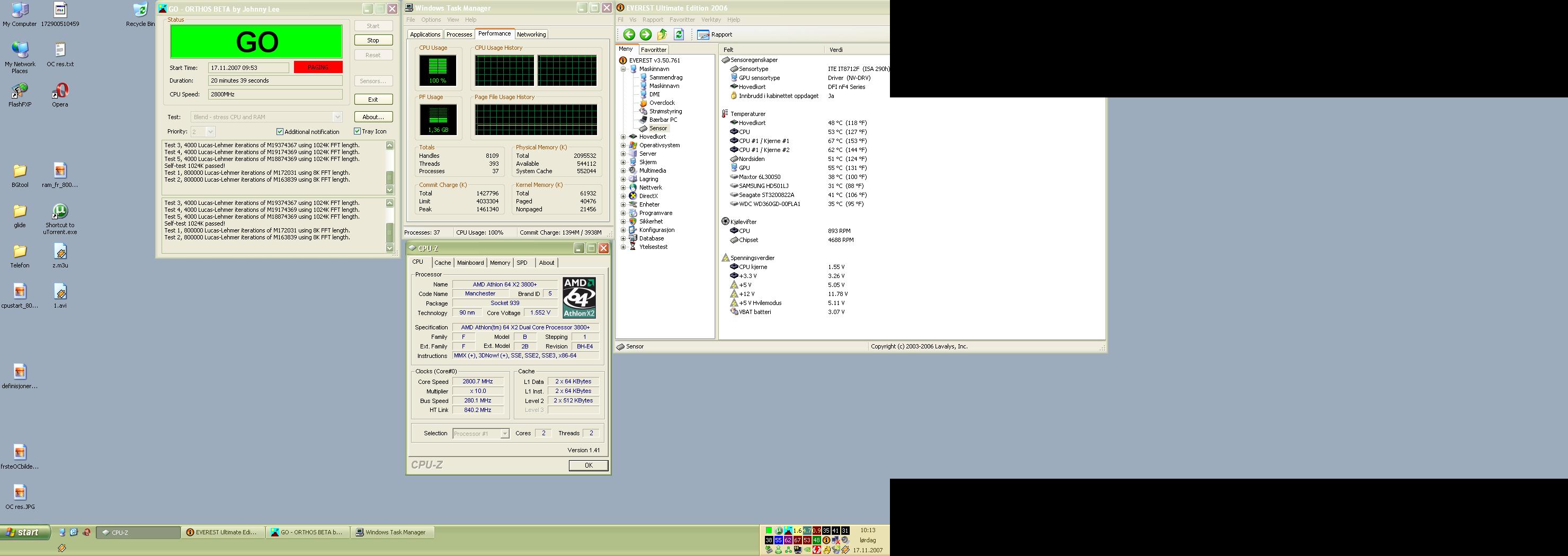Open the Verktøy menu in EVEREST
This screenshot has height=556, width=1568.
pyautogui.click(x=711, y=20)
